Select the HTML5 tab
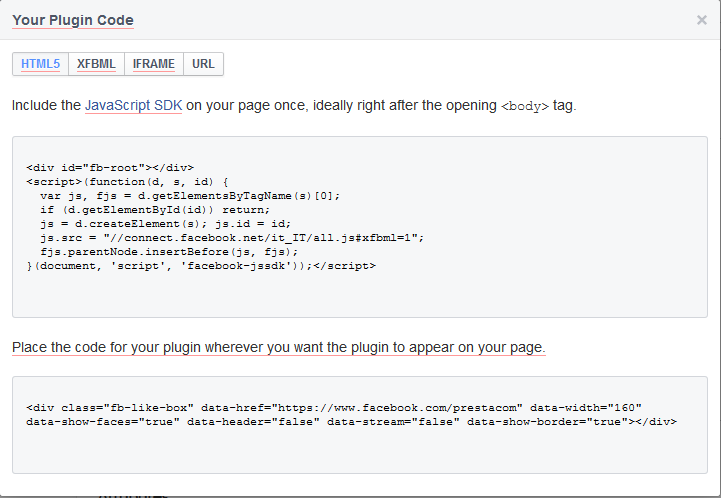Image resolution: width=721 pixels, height=498 pixels. 40,64
